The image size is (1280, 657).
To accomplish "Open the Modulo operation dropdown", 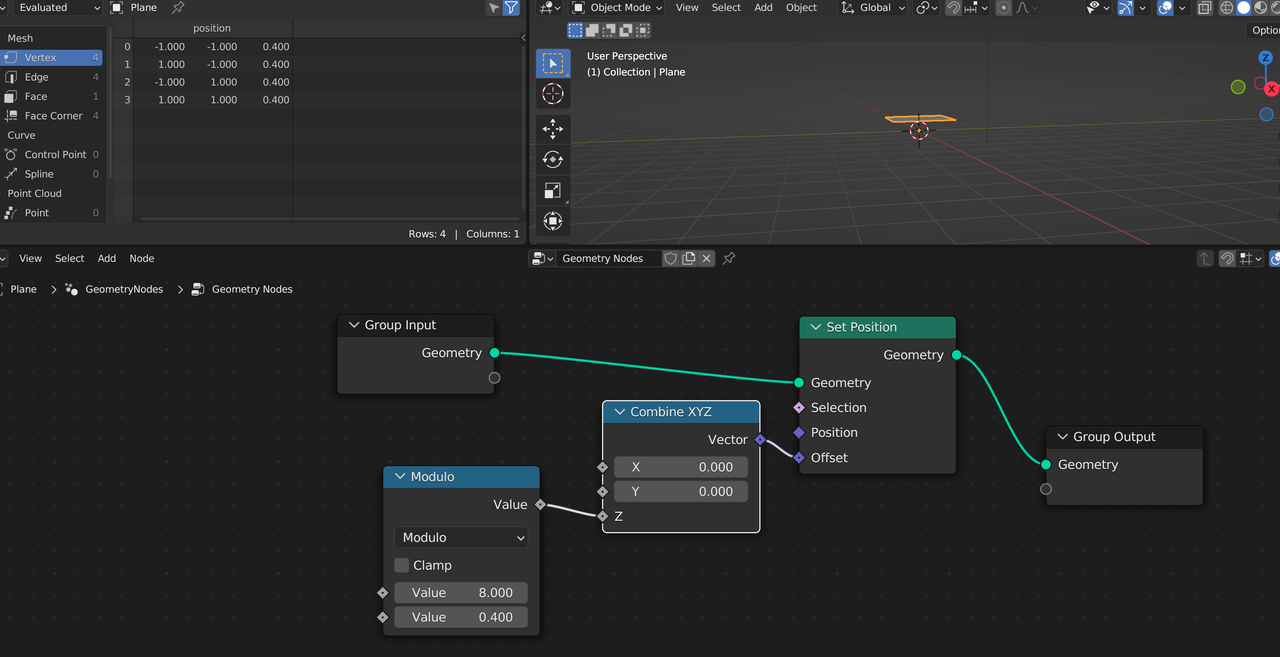I will [461, 538].
